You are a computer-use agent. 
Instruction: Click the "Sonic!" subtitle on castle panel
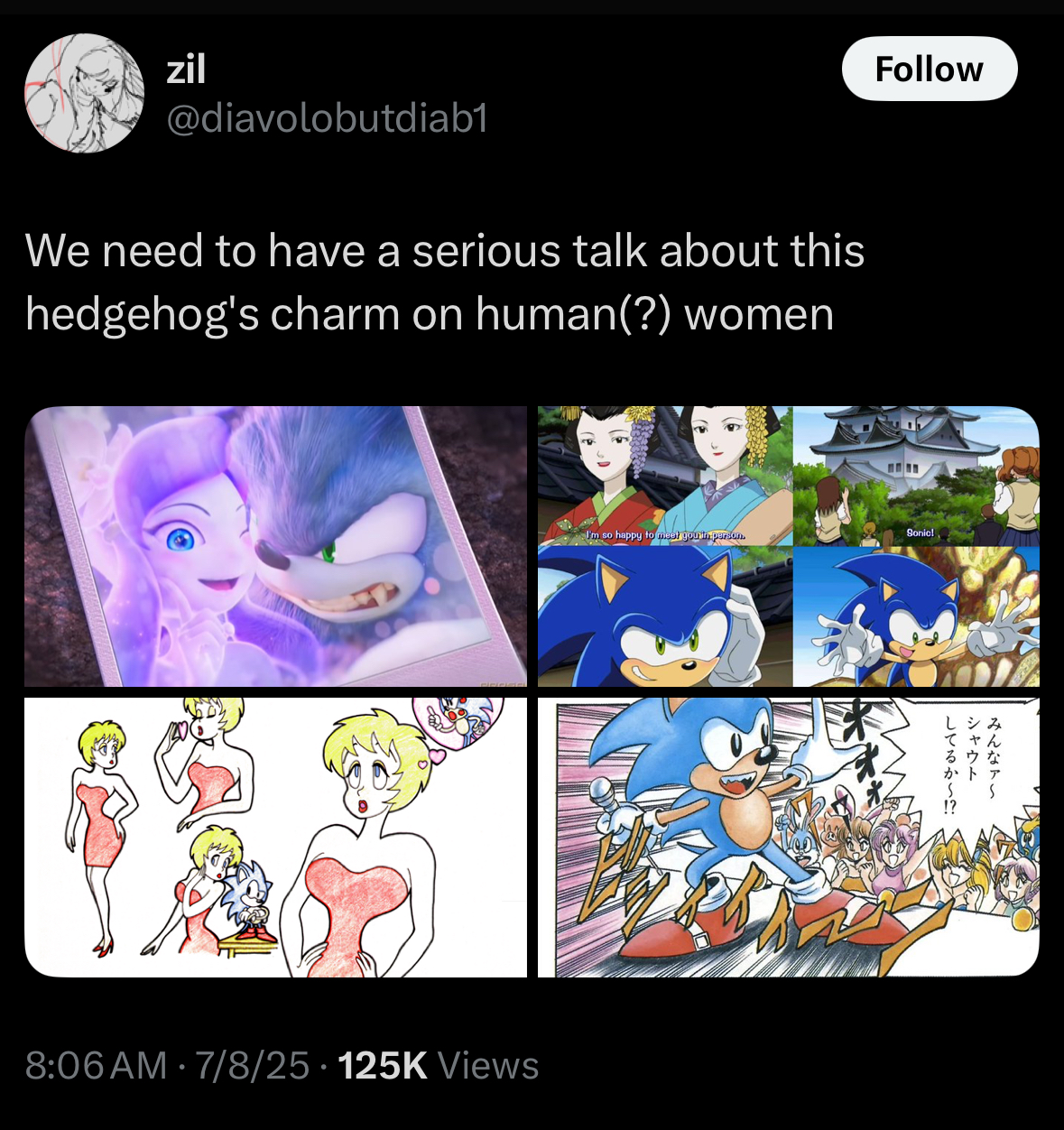point(921,533)
